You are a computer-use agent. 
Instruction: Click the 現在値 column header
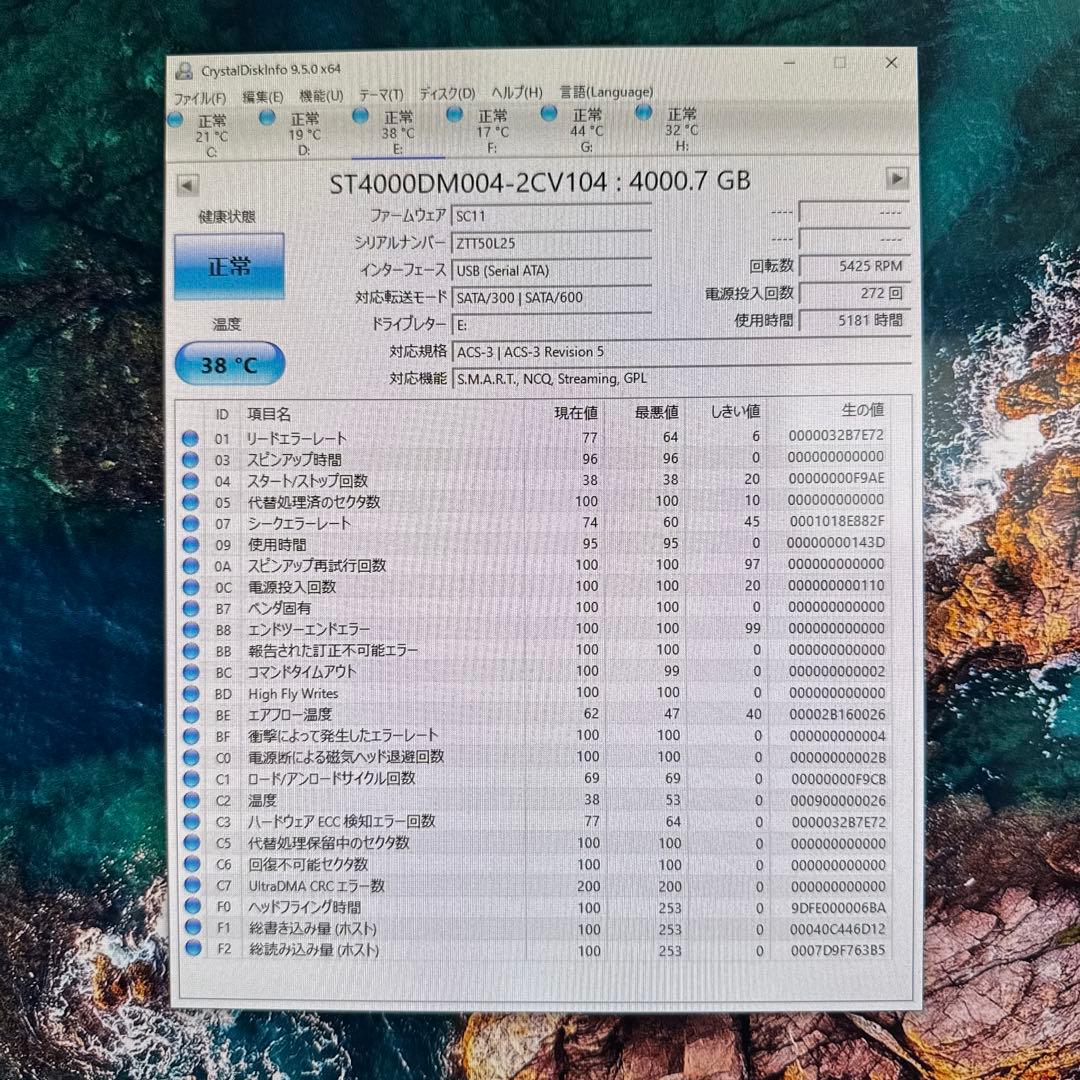pyautogui.click(x=576, y=413)
